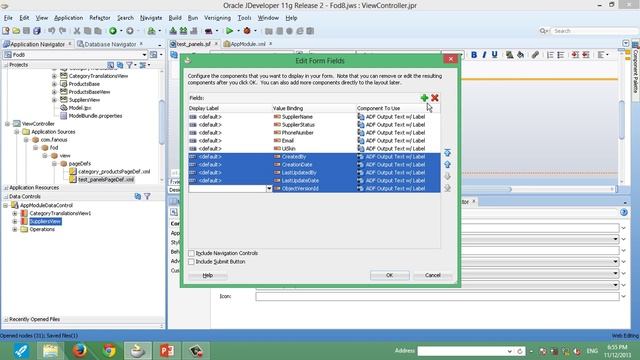
Task: Expand the CategoryTranslationsView1 node
Action: click(x=15, y=213)
